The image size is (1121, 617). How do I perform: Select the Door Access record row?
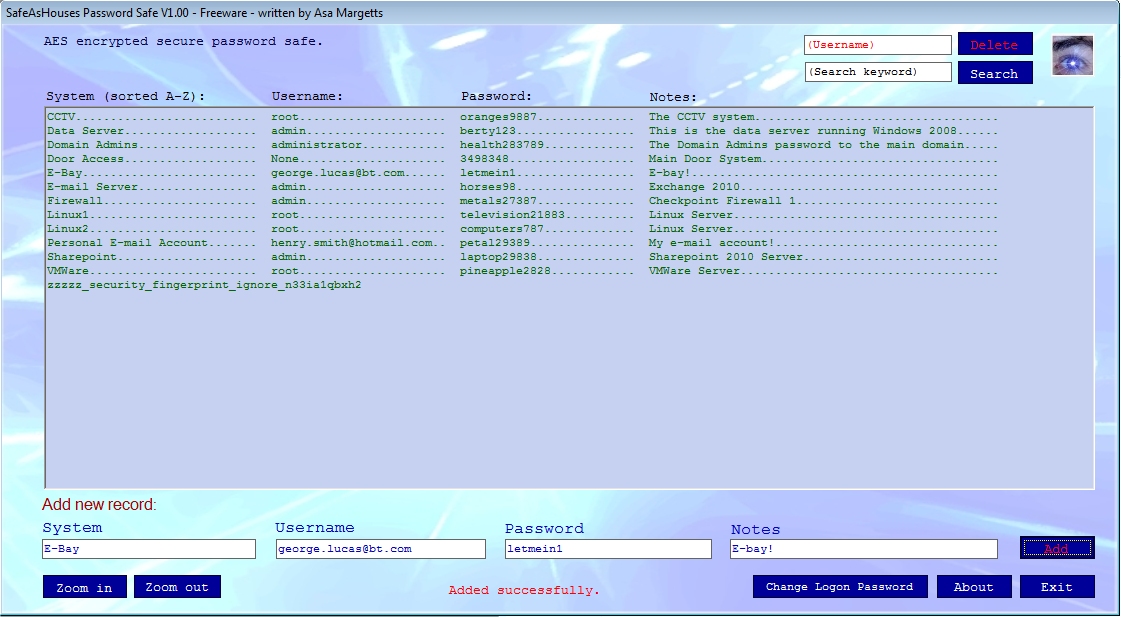pos(522,159)
